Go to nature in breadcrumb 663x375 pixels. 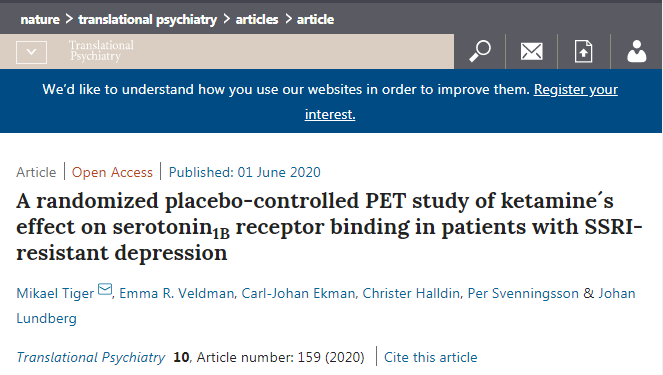point(40,19)
